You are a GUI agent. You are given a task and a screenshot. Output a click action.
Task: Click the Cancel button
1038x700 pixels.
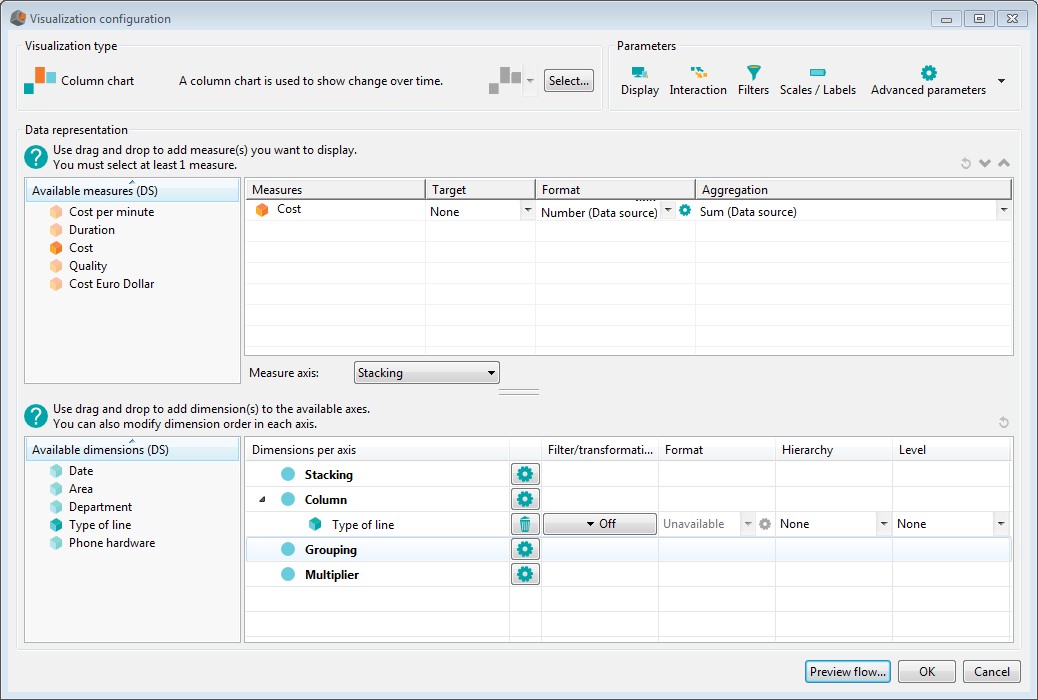point(992,672)
